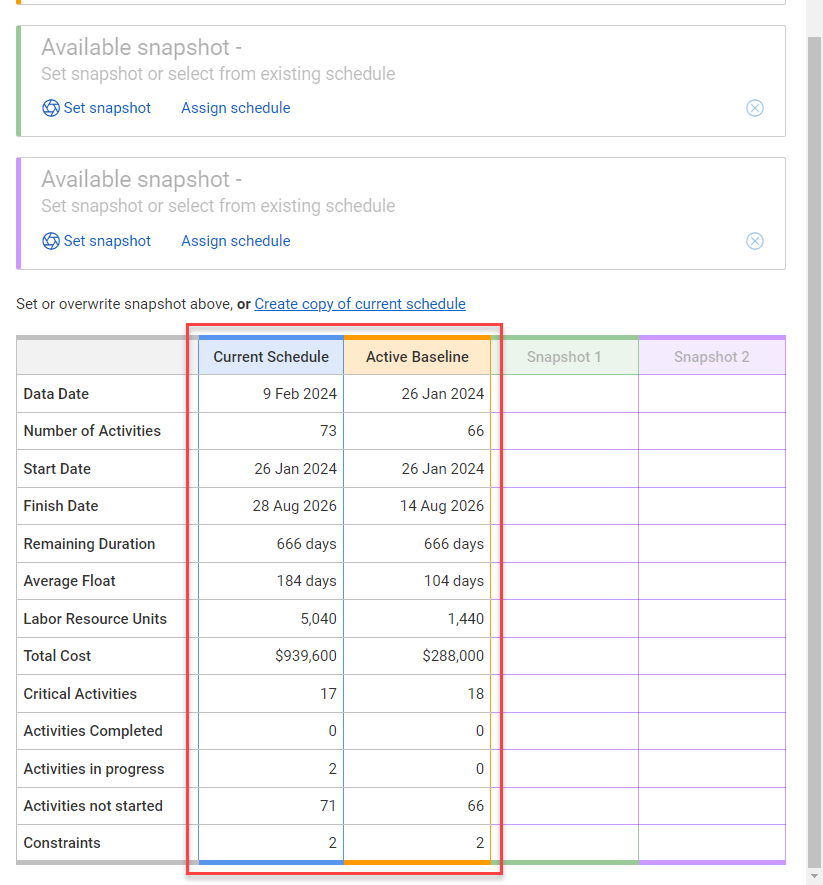Click the scrollbar down arrow
Screen dimensions: 823x885
pyautogui.click(x=812, y=876)
